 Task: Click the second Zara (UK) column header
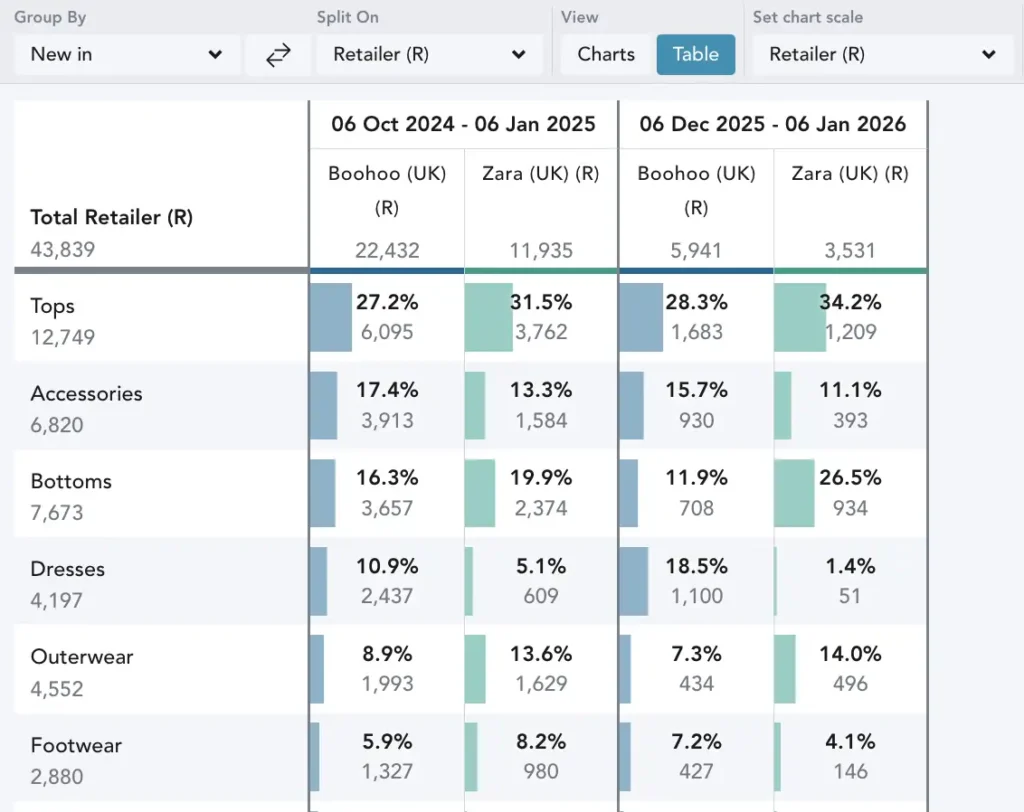[x=850, y=174]
